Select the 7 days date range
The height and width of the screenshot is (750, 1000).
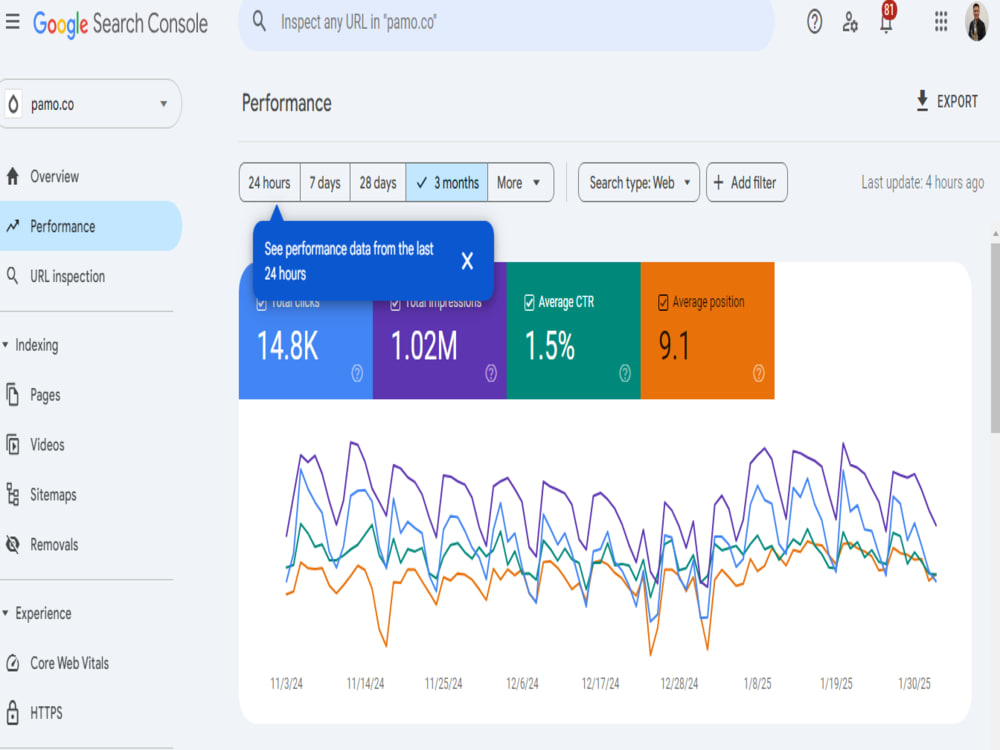[325, 182]
